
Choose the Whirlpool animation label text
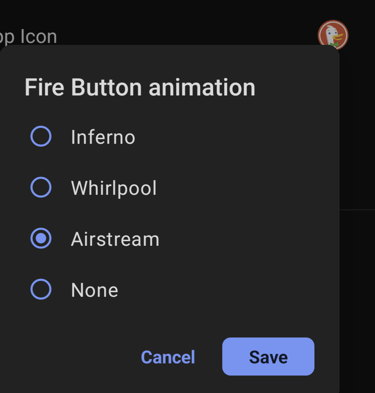114,188
